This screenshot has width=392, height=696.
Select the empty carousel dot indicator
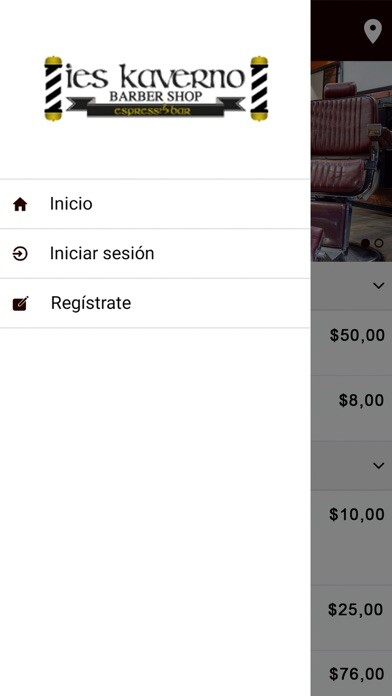379,243
